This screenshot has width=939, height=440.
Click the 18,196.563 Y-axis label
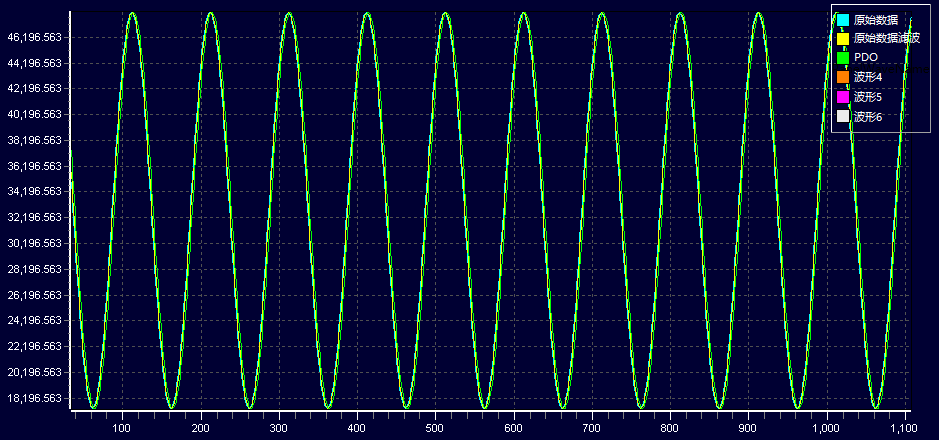click(x=34, y=398)
